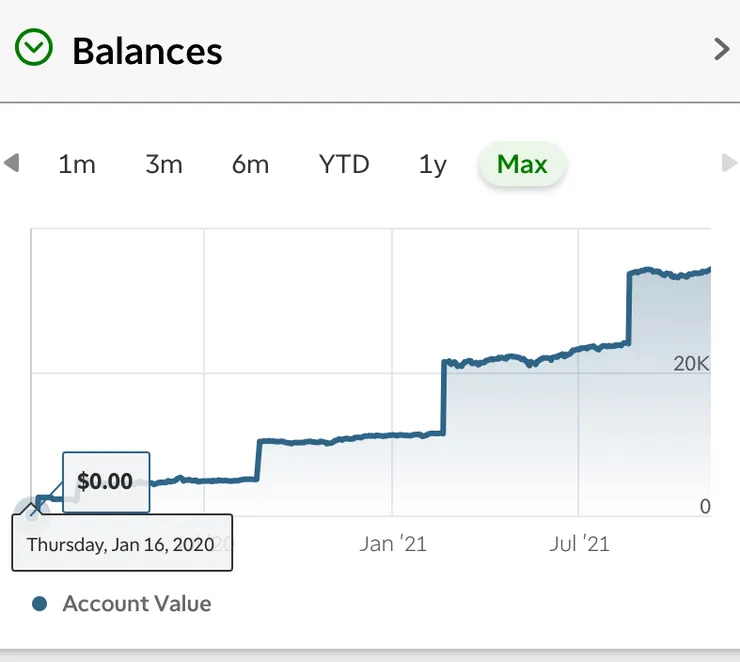Click the Thursday, Jan 16, 2020 date tooltip
740x662 pixels.
click(121, 544)
